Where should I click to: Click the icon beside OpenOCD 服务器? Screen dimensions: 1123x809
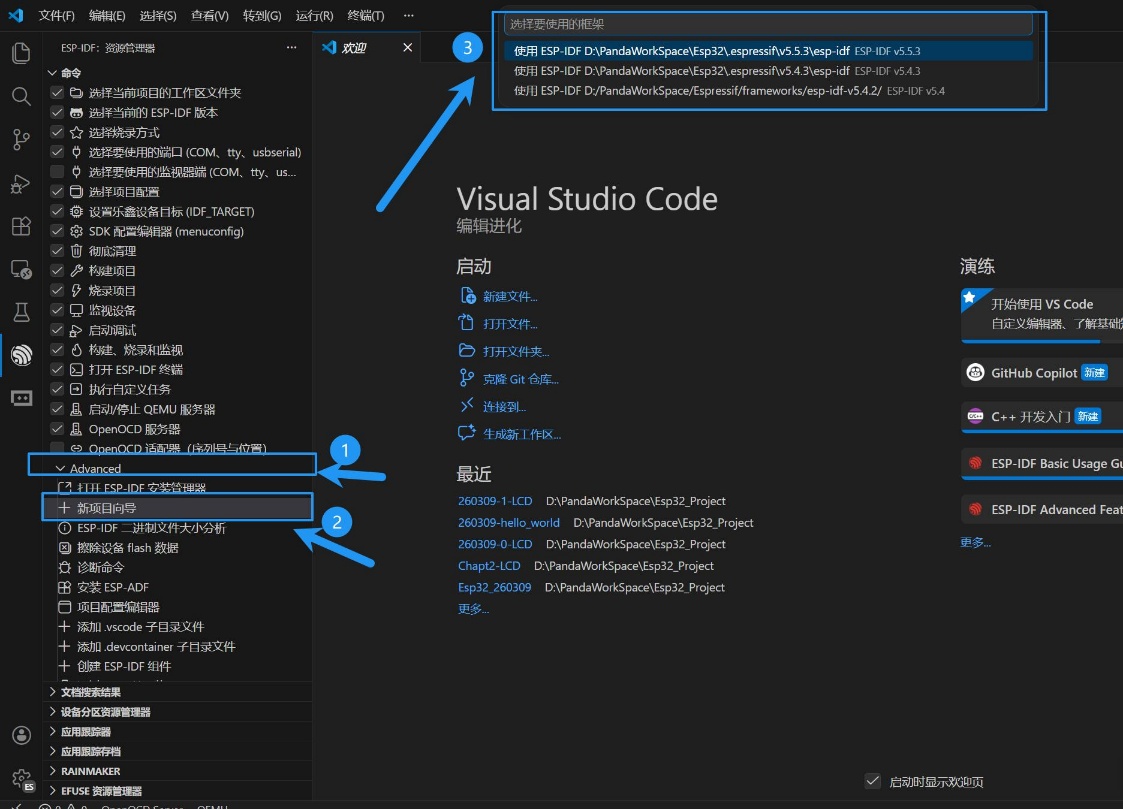[x=77, y=429]
